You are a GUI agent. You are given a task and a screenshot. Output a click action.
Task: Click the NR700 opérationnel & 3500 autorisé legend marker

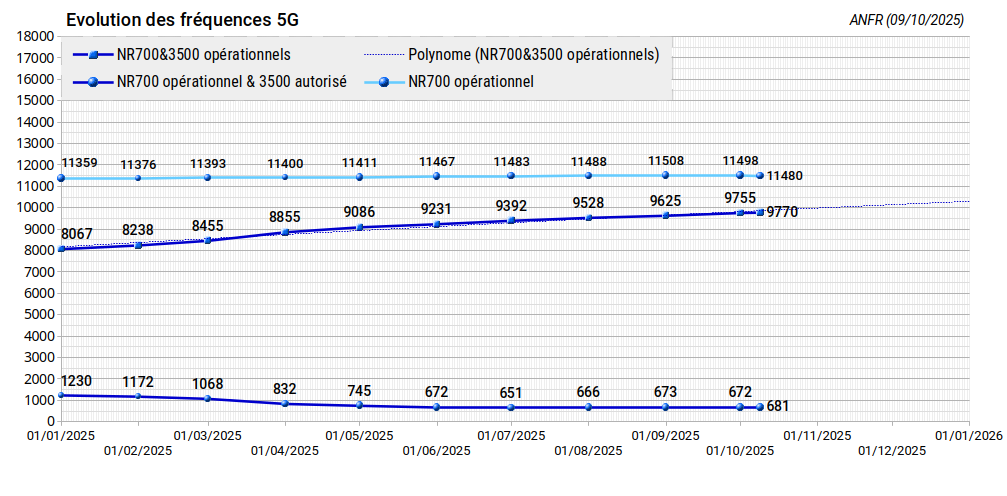92,82
